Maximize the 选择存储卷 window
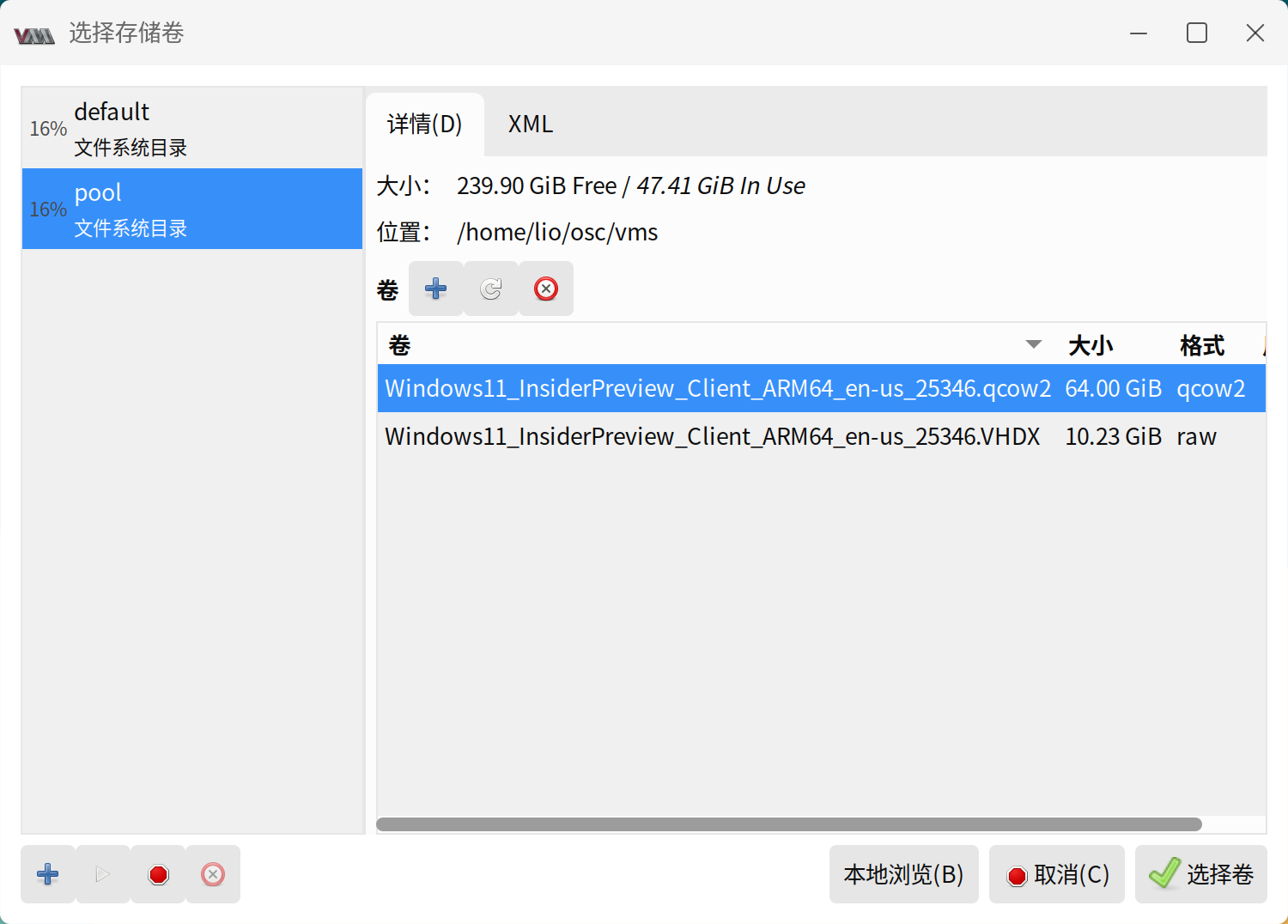This screenshot has height=924, width=1288. [x=1197, y=33]
